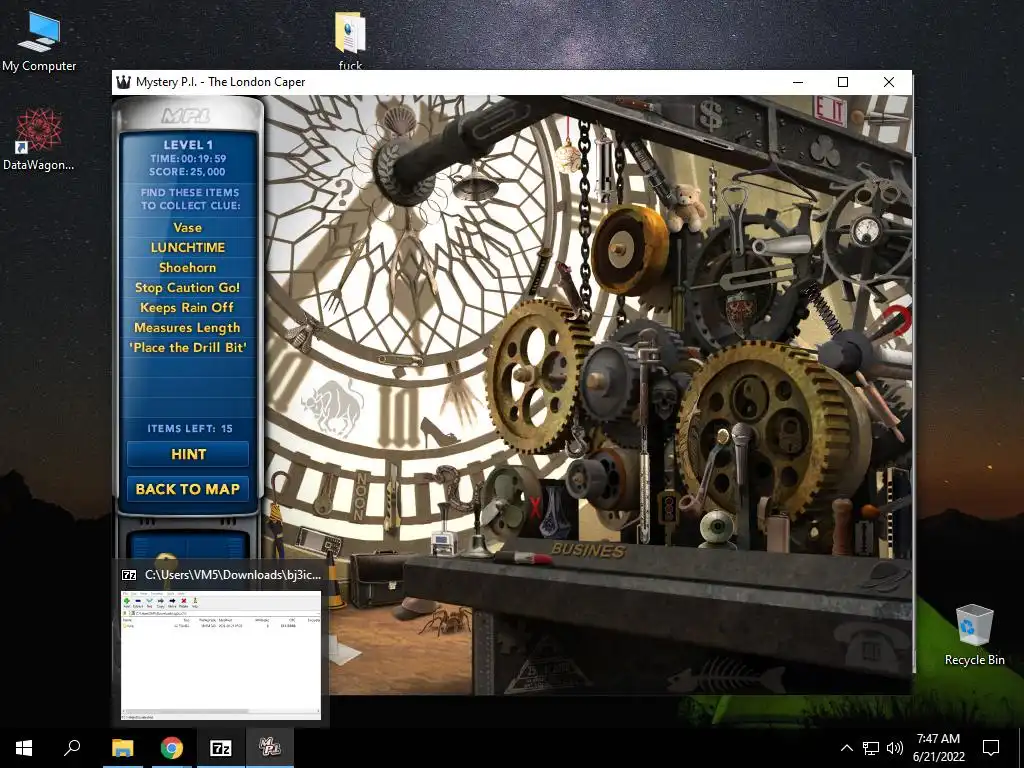
Task: Click the red X mark
Action: tap(536, 509)
